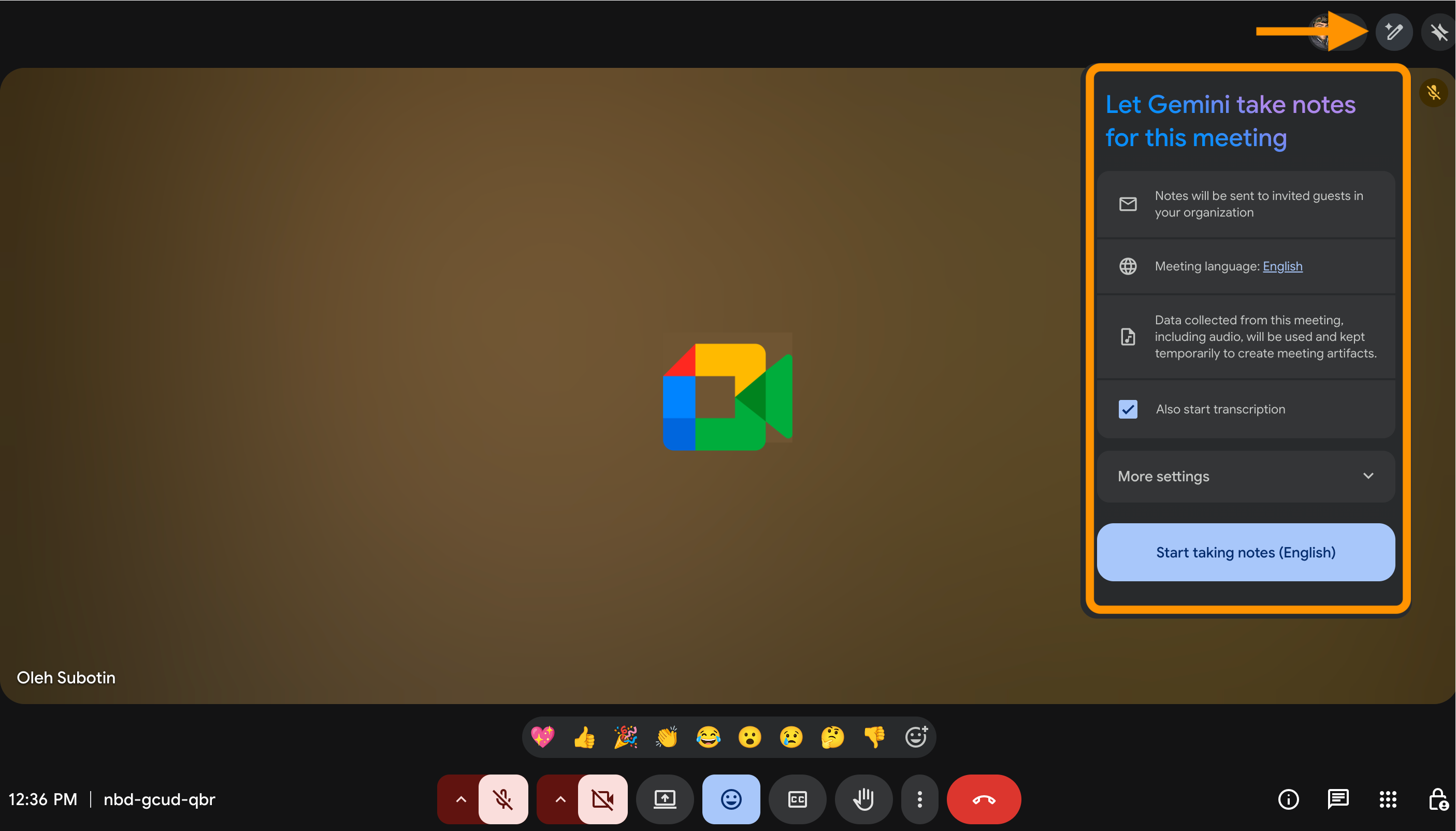Screen dimensions: 1456x831
Task: Send the surprised face reaction
Action: [x=749, y=737]
